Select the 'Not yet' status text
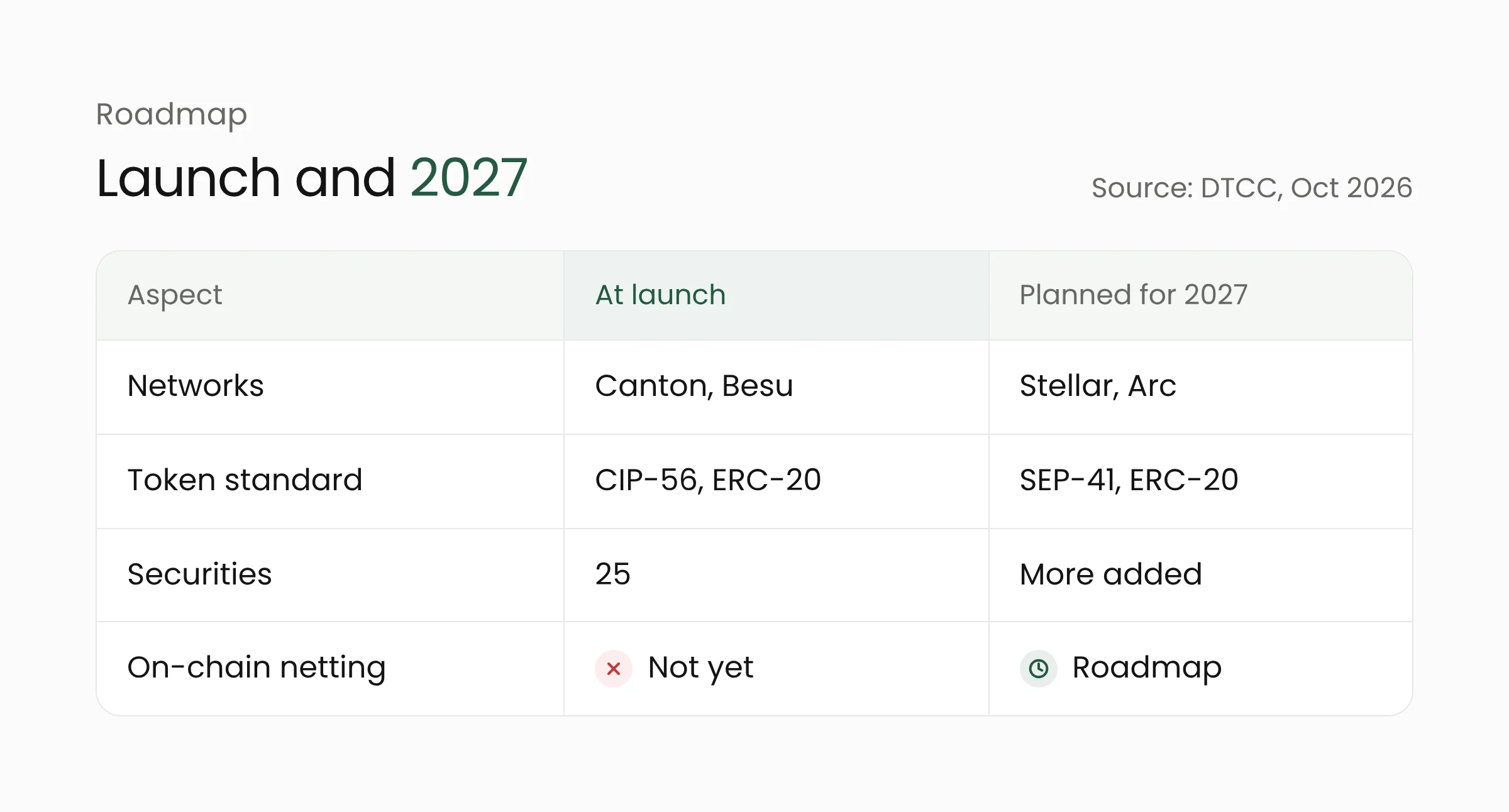Screen dimensions: 1509x812 tap(700, 668)
